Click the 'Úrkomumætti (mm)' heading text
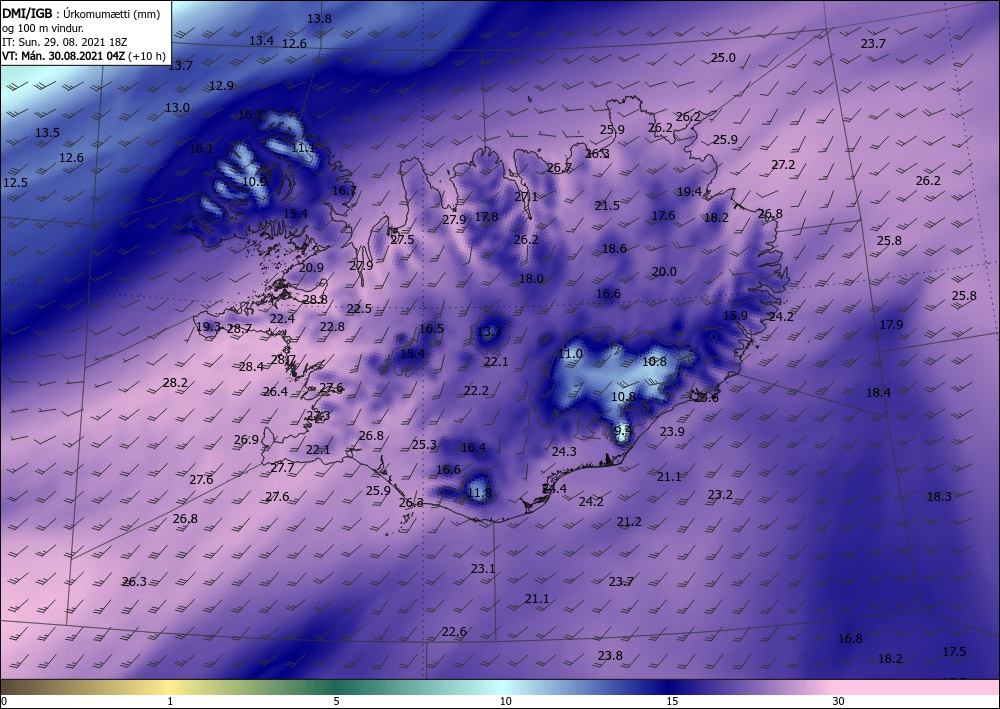This screenshot has height=709, width=1000. 112,15
